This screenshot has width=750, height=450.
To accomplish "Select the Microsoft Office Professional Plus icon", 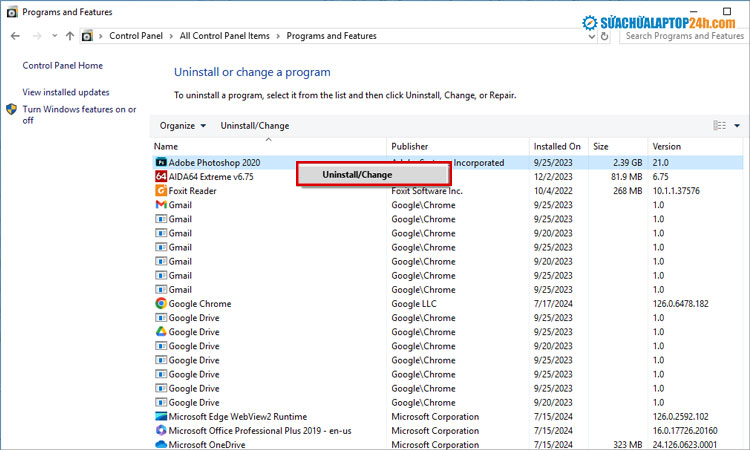I will tap(160, 431).
